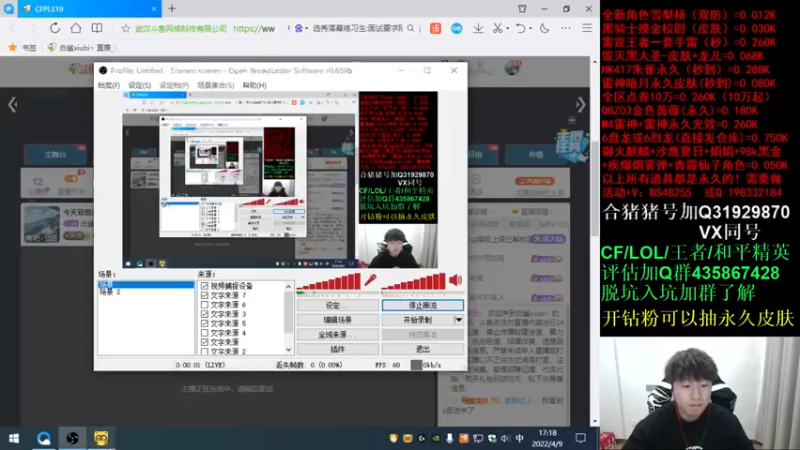Click the 停止串流 button
Image resolution: width=800 pixels, height=450 pixels.
tap(422, 305)
